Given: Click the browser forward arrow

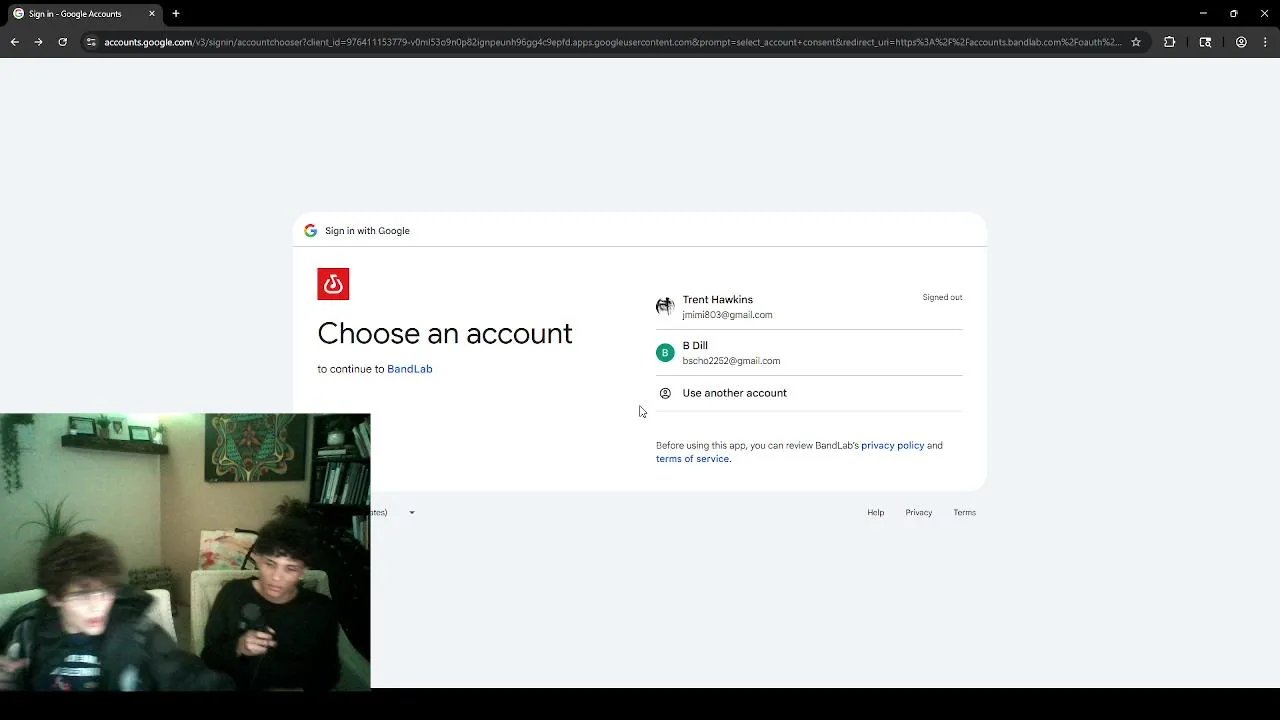Looking at the screenshot, I should pos(38,42).
